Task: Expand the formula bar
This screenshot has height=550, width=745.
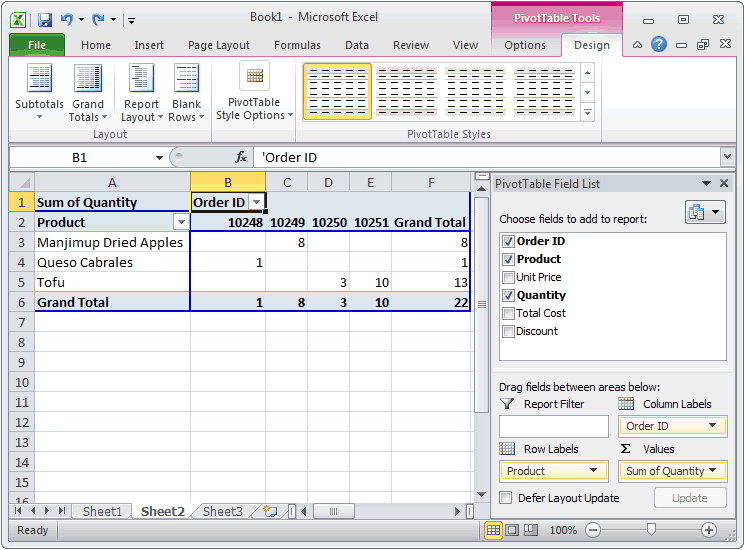Action: tap(727, 156)
